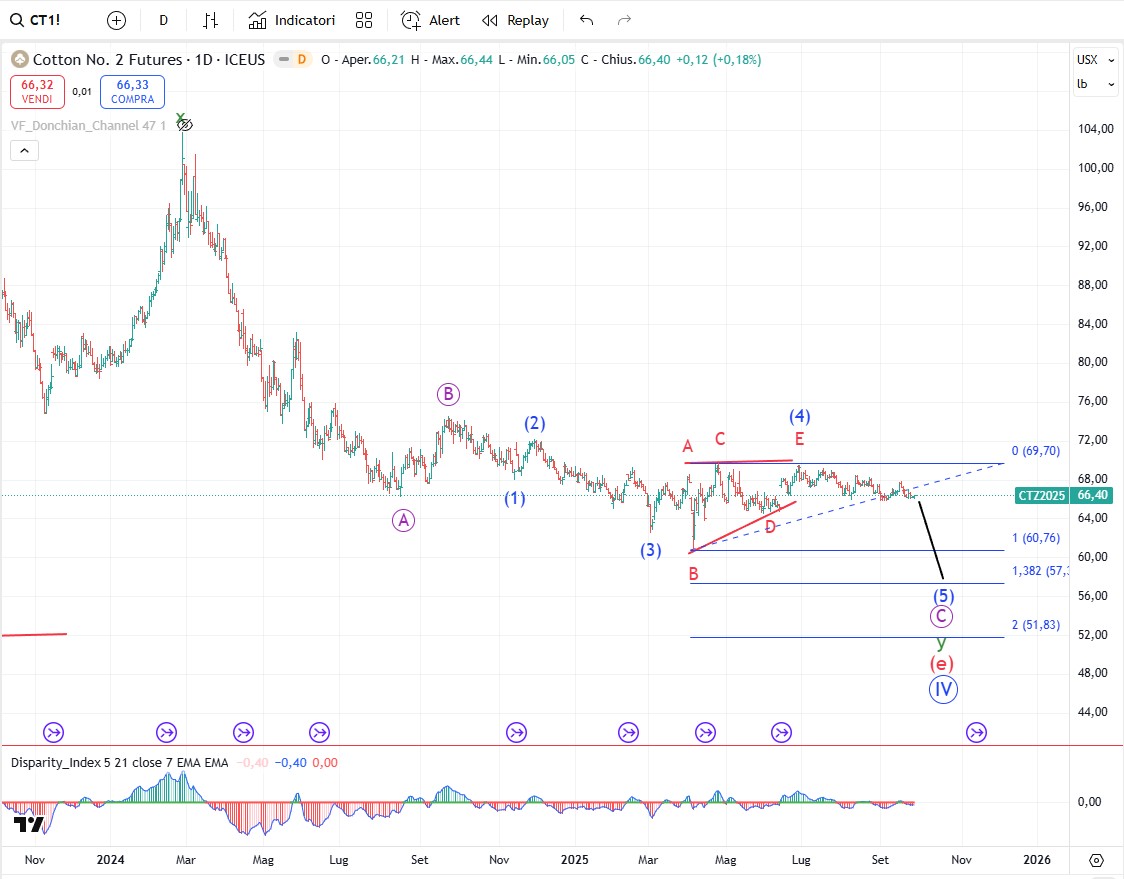1124x879 pixels.
Task: Toggle the delayed data D badge
Action: [x=301, y=60]
